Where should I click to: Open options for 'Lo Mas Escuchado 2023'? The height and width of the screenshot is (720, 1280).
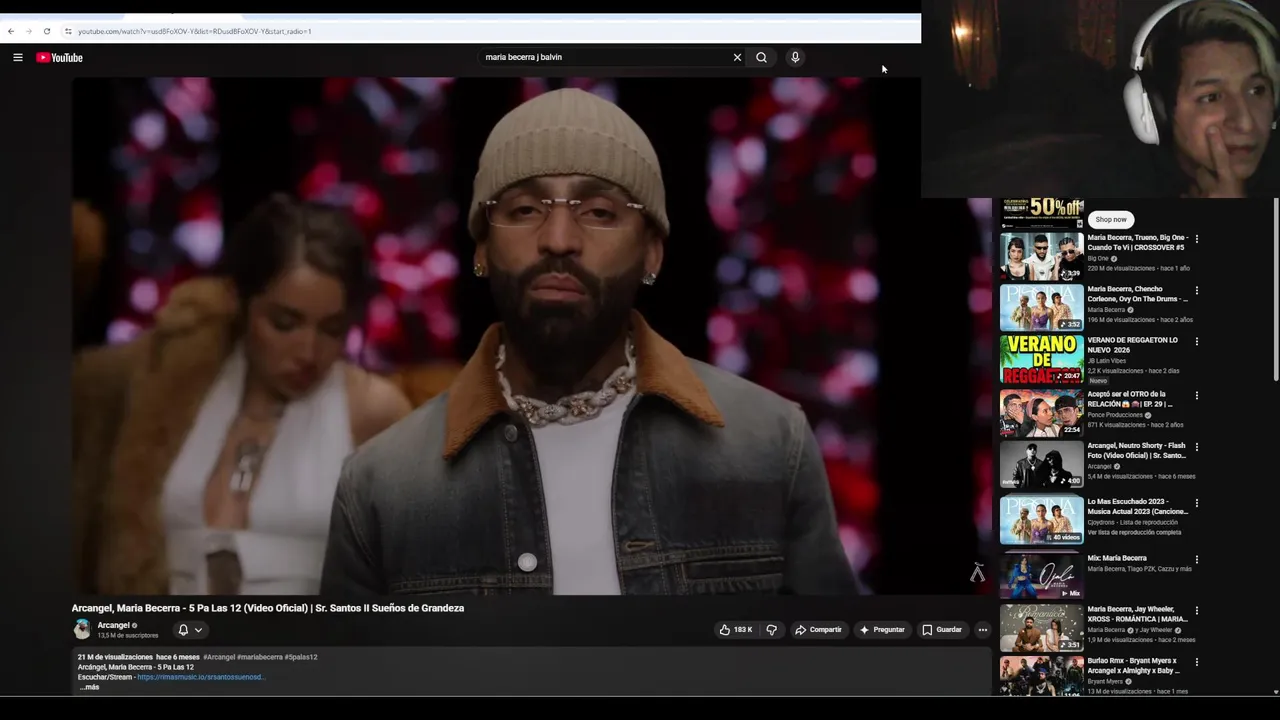tap(1196, 503)
